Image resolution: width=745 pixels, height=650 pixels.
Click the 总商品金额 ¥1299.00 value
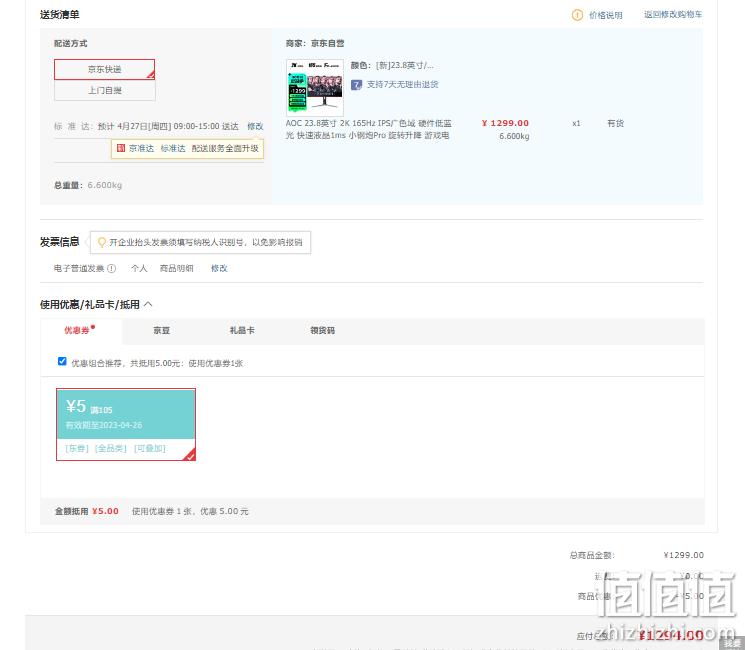click(x=684, y=555)
